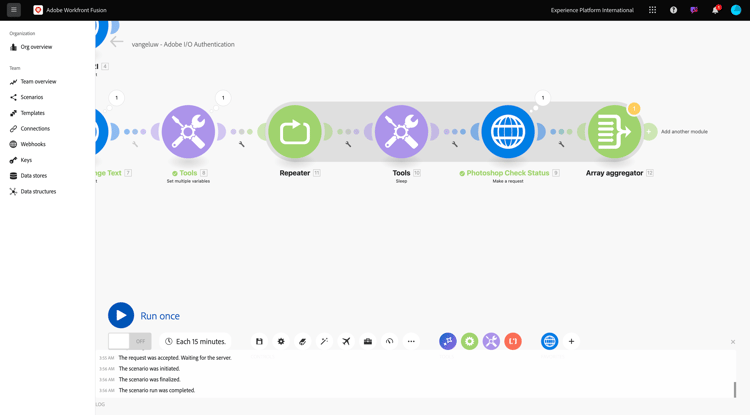750x415 pixels.
Task: Select the Tools Set multiple variables module
Action: point(188,131)
